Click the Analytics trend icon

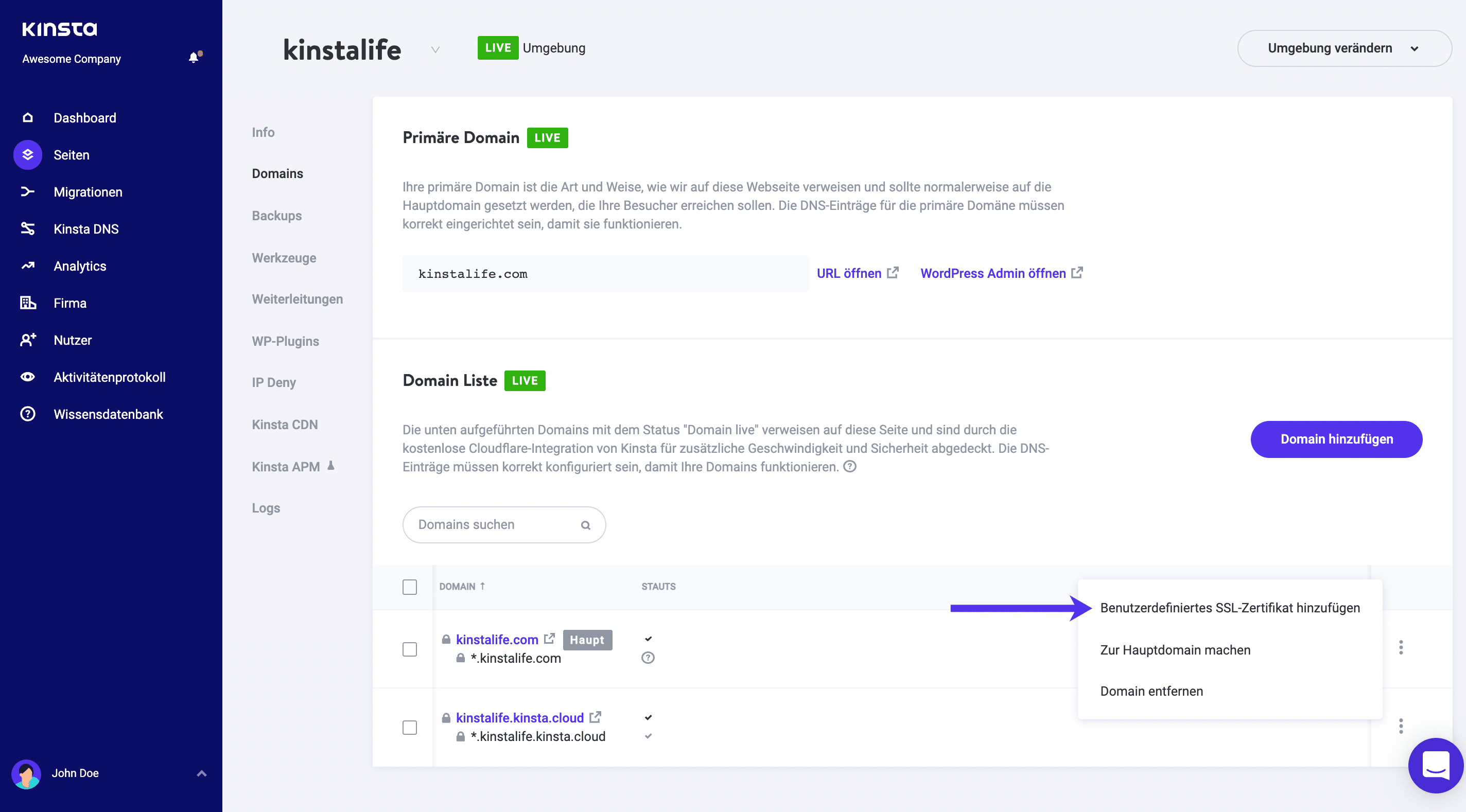[27, 266]
